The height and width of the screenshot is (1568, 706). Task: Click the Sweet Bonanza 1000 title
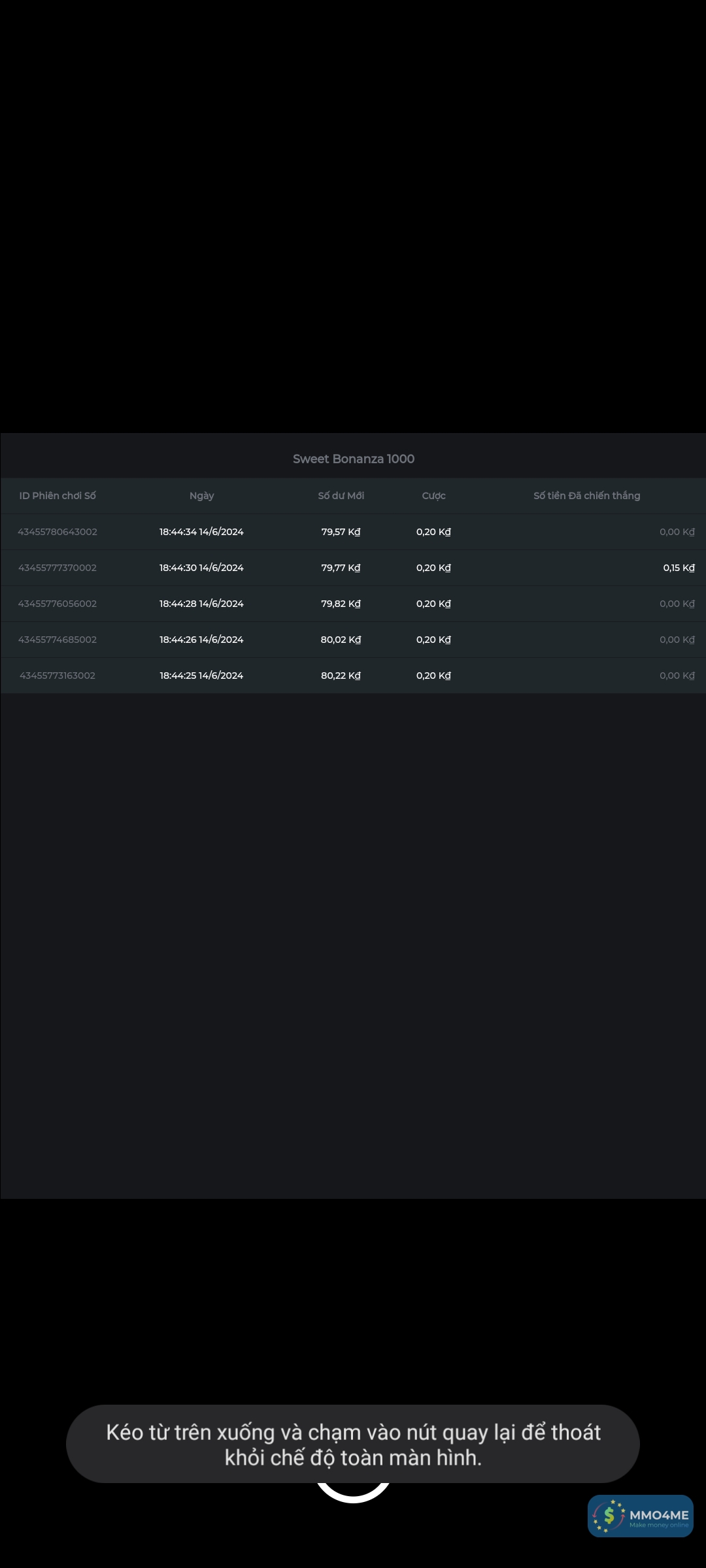pyautogui.click(x=353, y=459)
